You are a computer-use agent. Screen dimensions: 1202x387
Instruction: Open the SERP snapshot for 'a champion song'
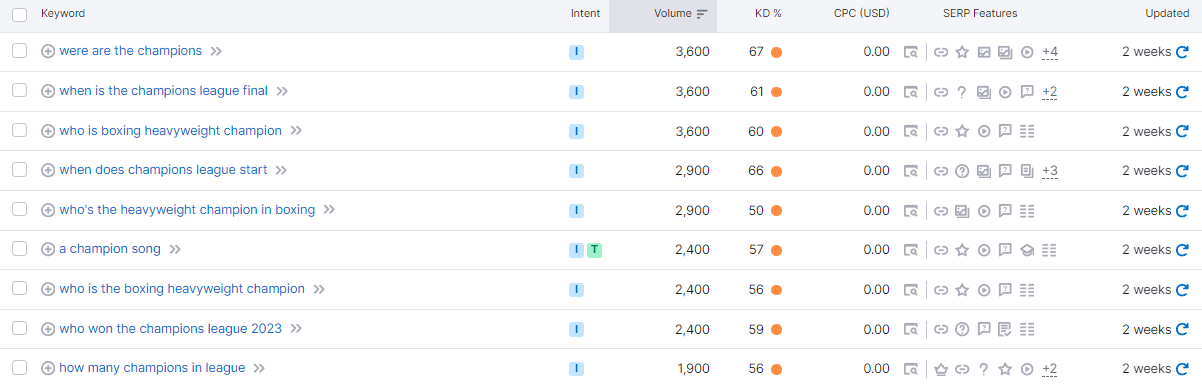pos(911,250)
